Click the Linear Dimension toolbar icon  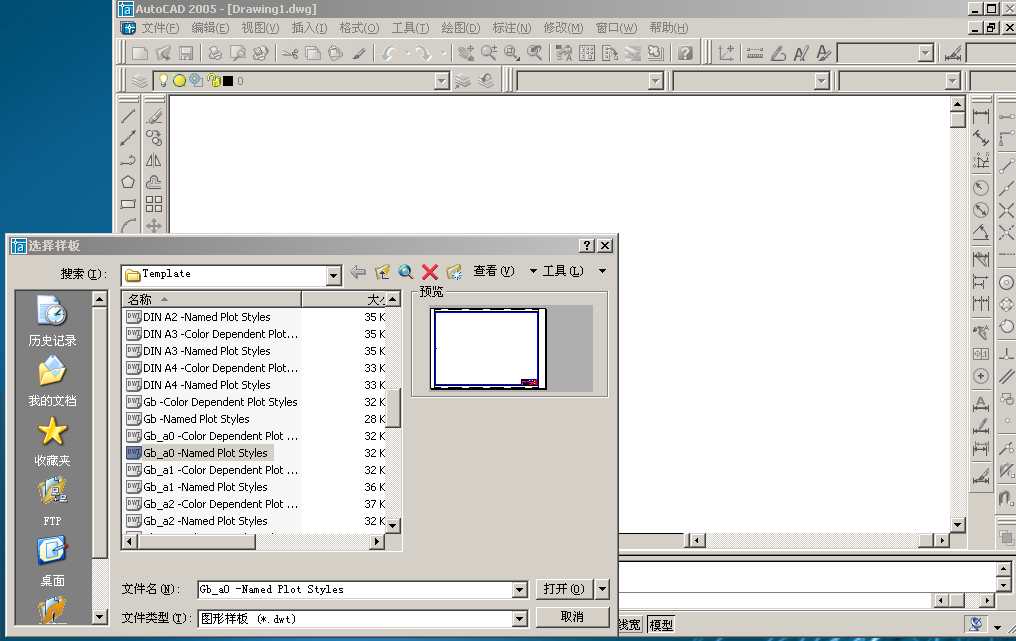point(981,117)
